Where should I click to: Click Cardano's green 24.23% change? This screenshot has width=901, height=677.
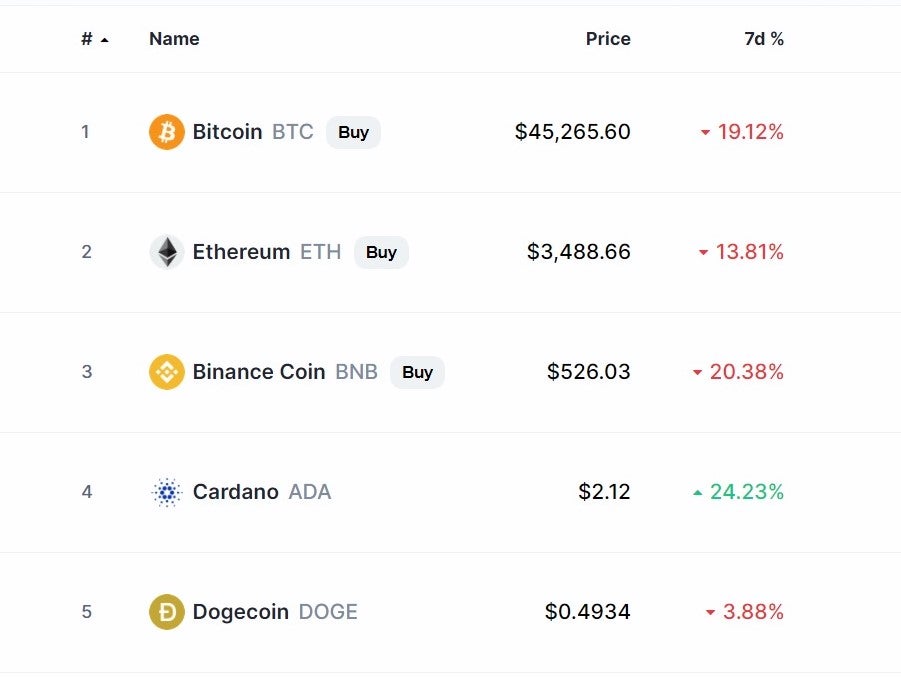click(x=746, y=492)
